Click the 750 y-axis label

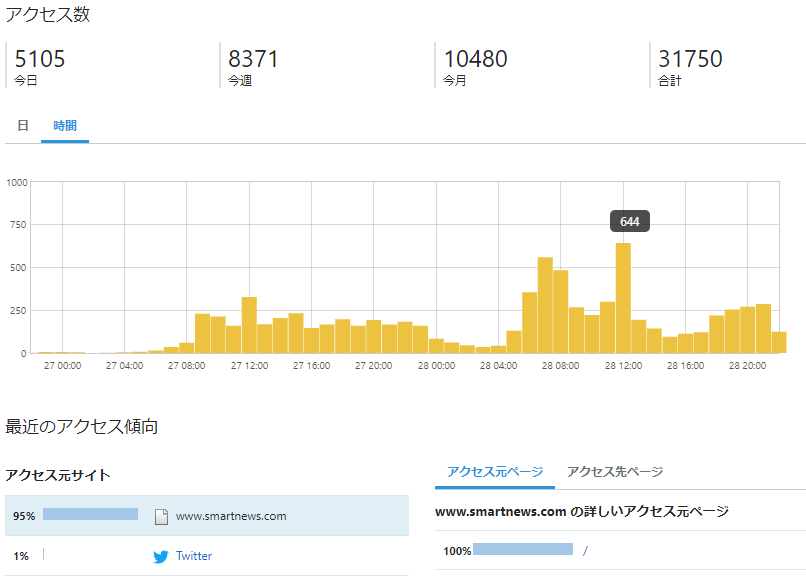coord(18,225)
